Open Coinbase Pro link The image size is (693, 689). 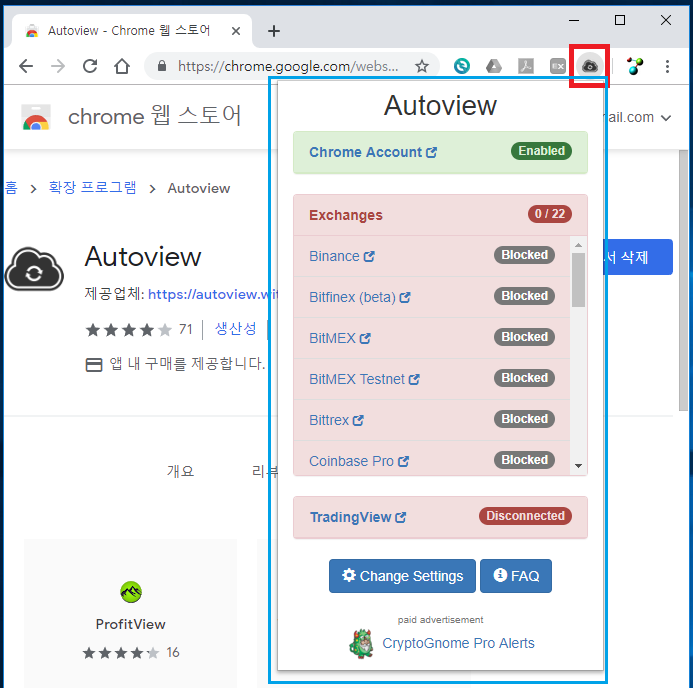(x=358, y=461)
